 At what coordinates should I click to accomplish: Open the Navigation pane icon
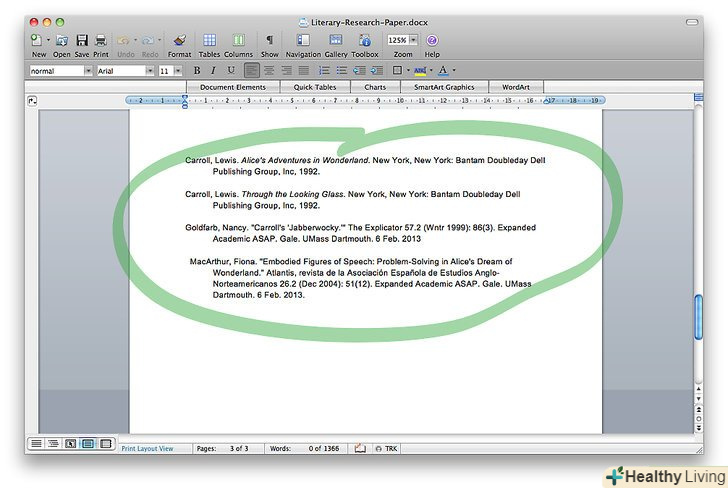point(303,40)
